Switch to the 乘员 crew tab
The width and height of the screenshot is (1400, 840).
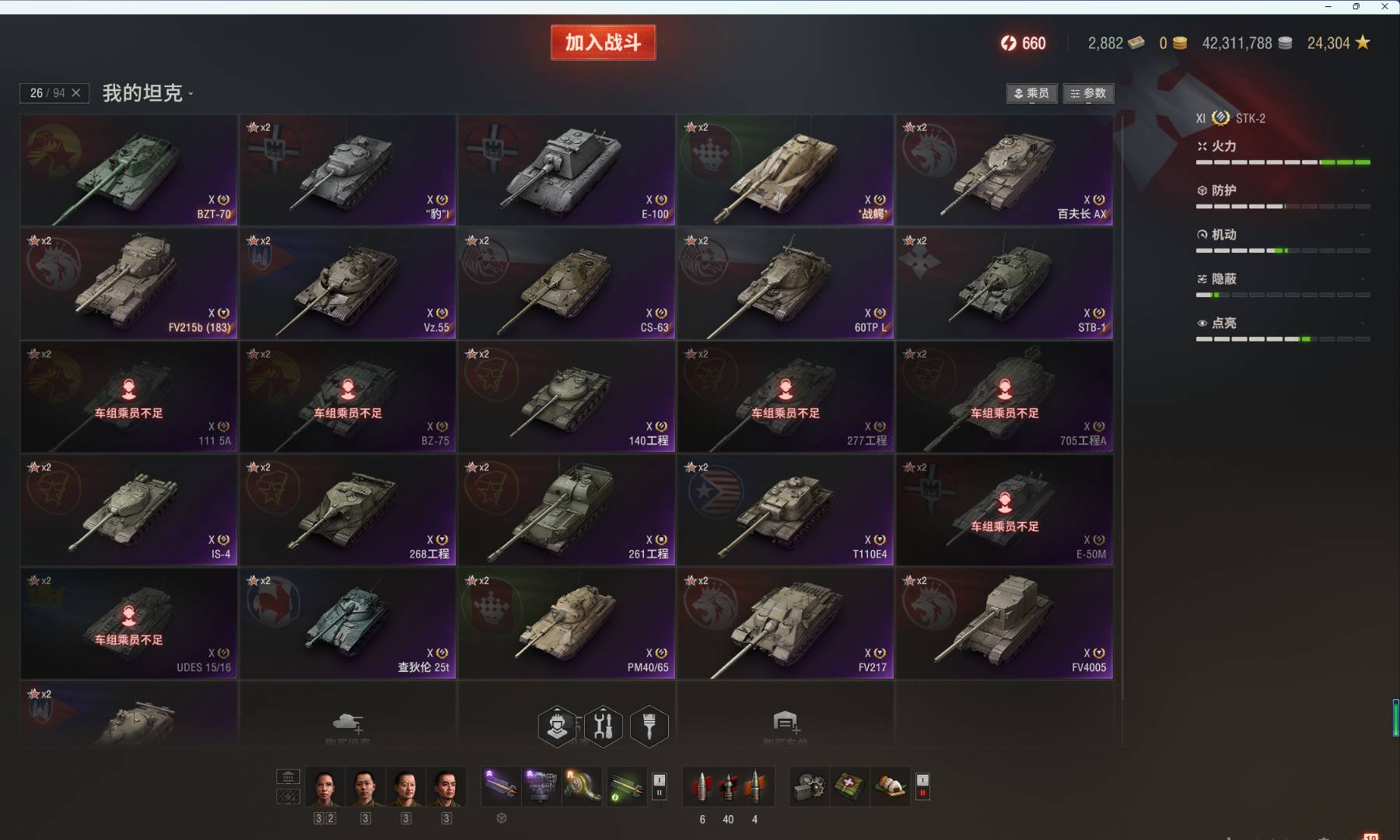tap(1031, 93)
